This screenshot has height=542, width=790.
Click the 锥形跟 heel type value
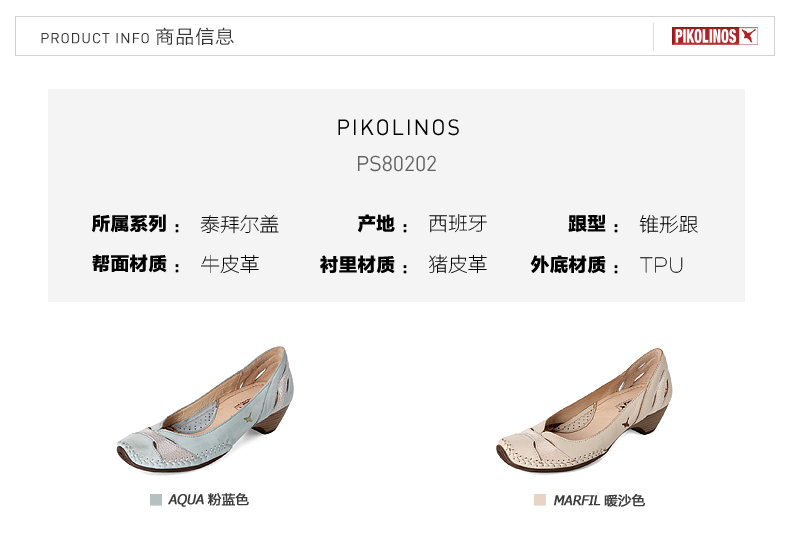pyautogui.click(x=669, y=224)
